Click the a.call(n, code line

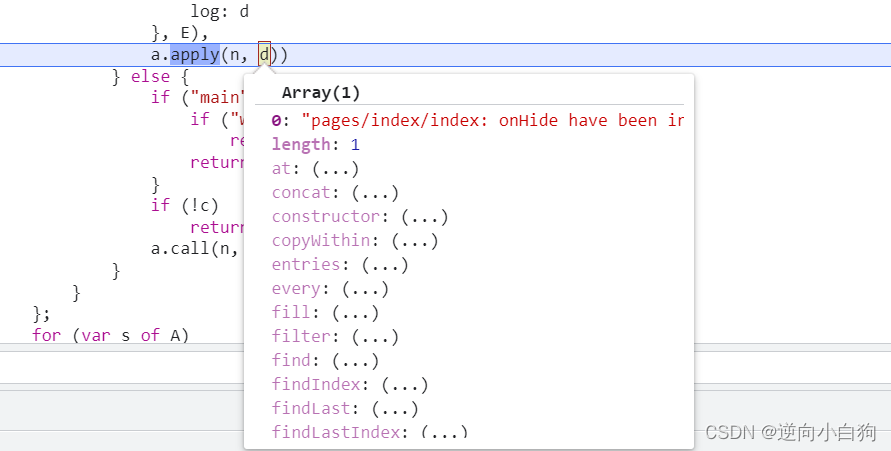pyautogui.click(x=194, y=248)
